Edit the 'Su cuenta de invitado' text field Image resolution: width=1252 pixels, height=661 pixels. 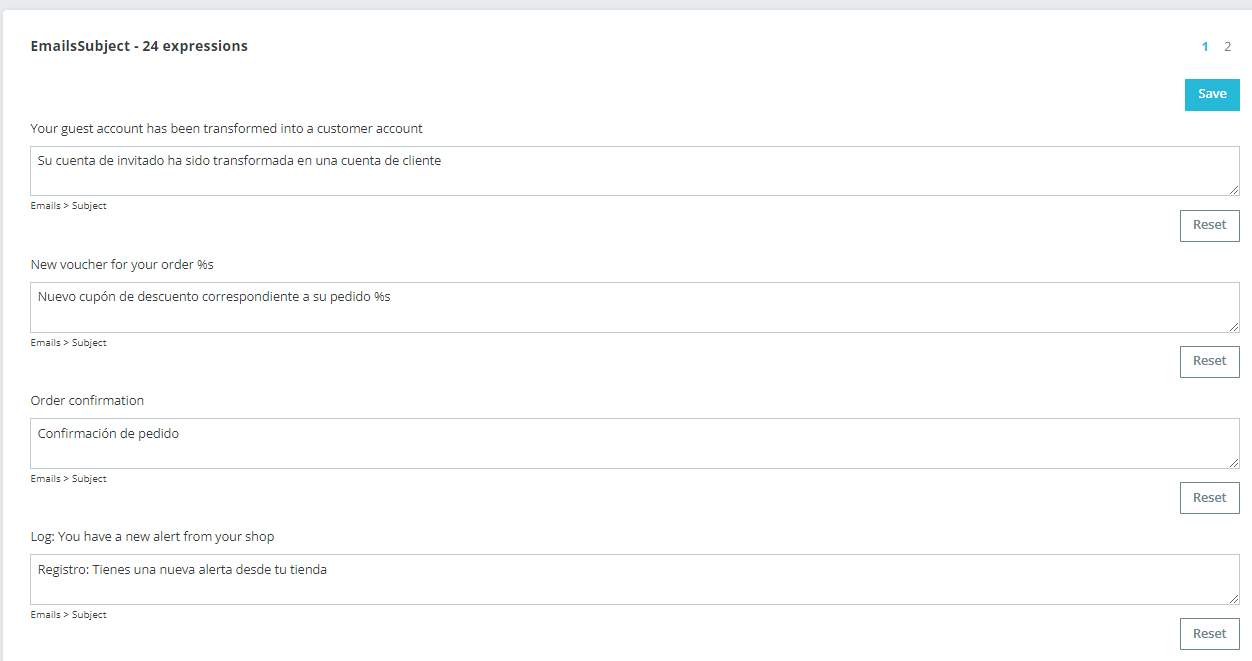pyautogui.click(x=634, y=171)
